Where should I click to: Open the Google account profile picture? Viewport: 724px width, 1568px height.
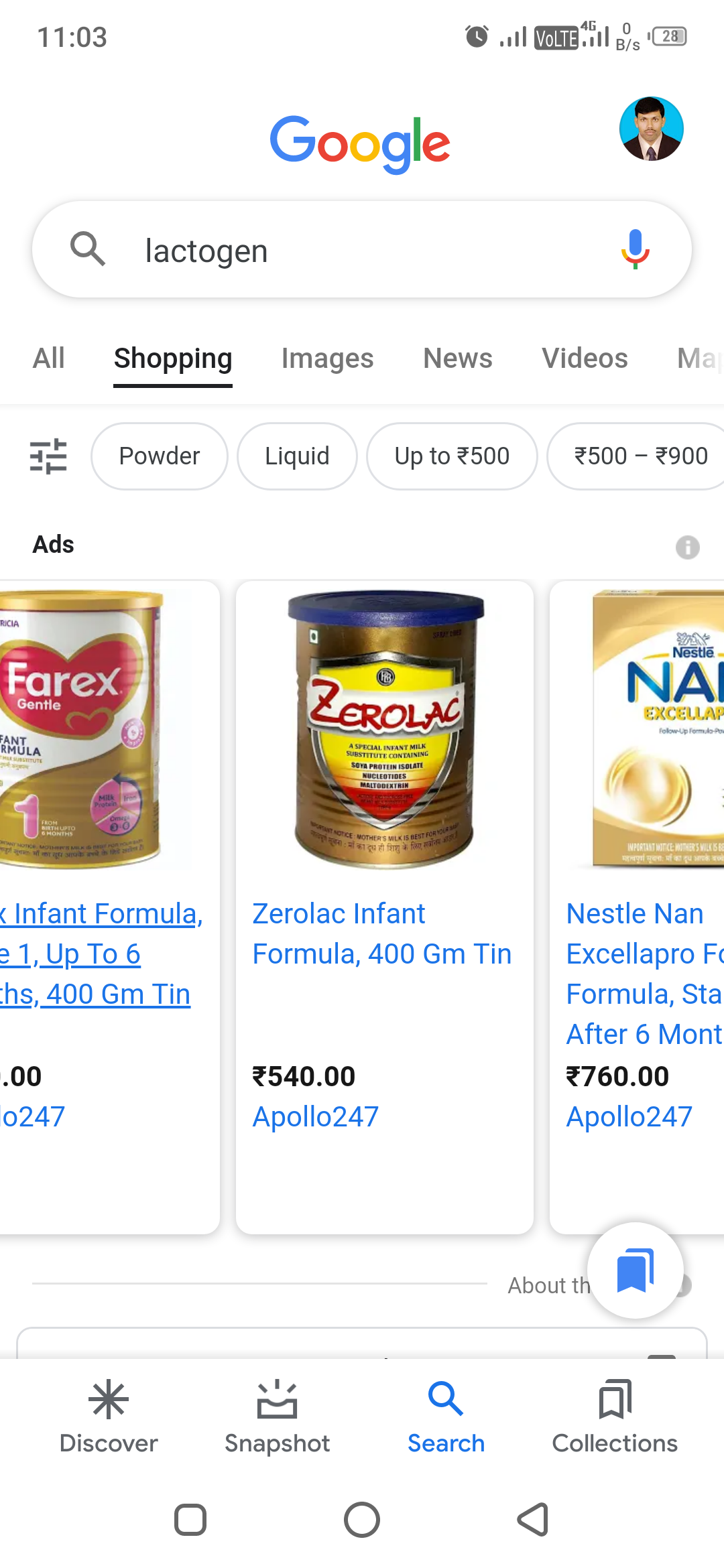pos(651,129)
